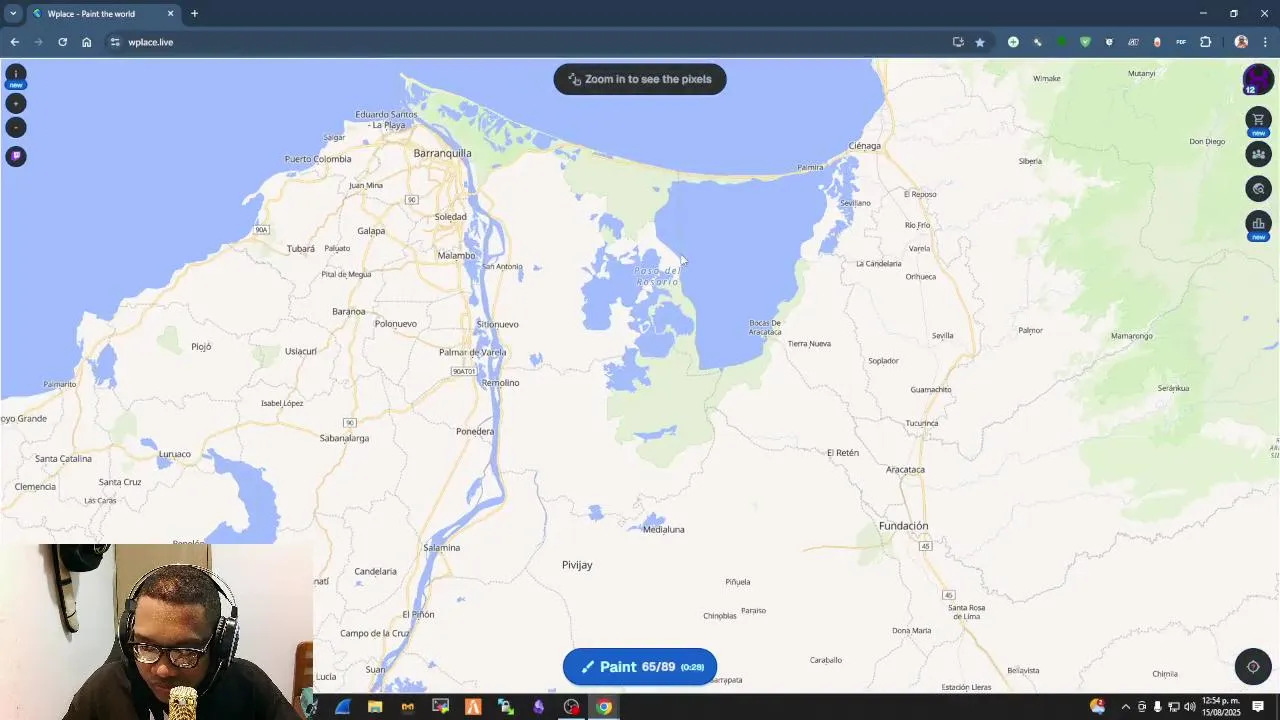Open the notification center icon

pyautogui.click(x=1258, y=707)
